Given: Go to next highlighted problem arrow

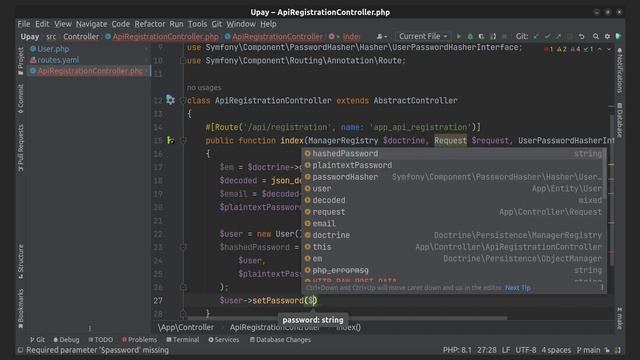Looking at the screenshot, I should point(609,49).
